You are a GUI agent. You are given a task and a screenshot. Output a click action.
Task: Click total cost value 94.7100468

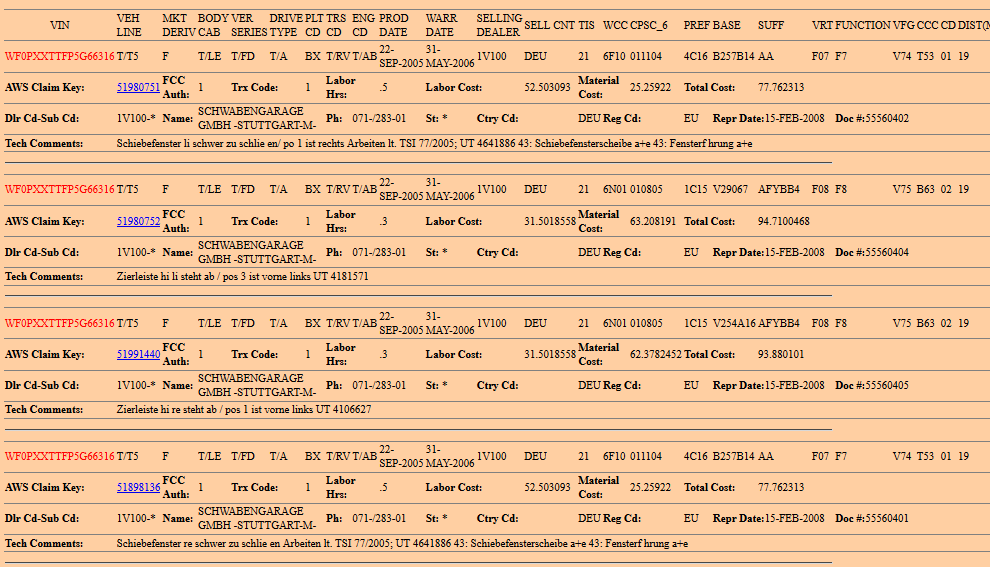[784, 221]
